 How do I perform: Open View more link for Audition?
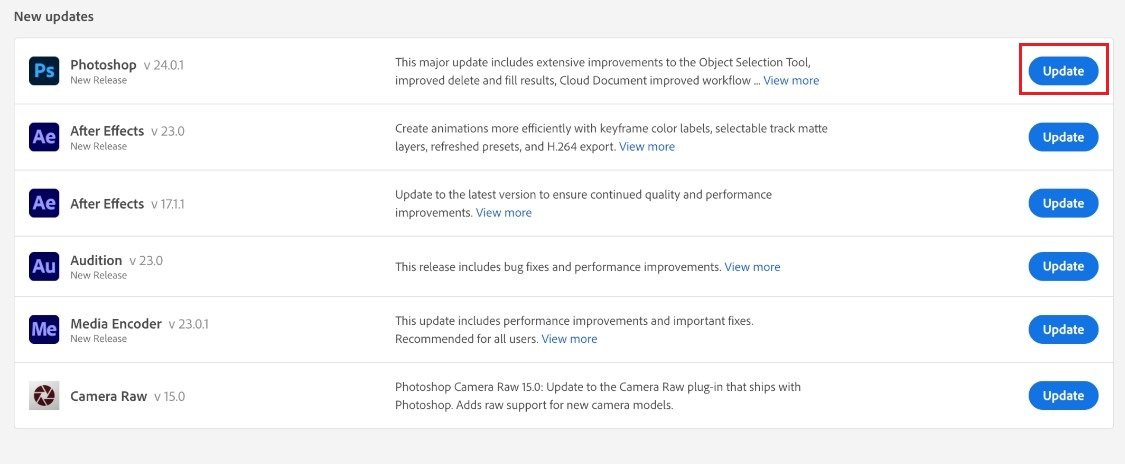[x=752, y=267]
